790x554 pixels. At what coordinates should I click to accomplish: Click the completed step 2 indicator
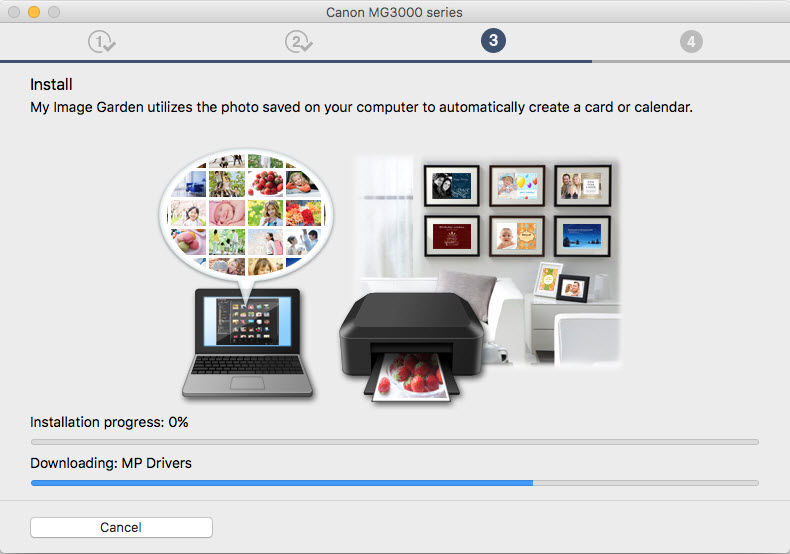point(297,41)
